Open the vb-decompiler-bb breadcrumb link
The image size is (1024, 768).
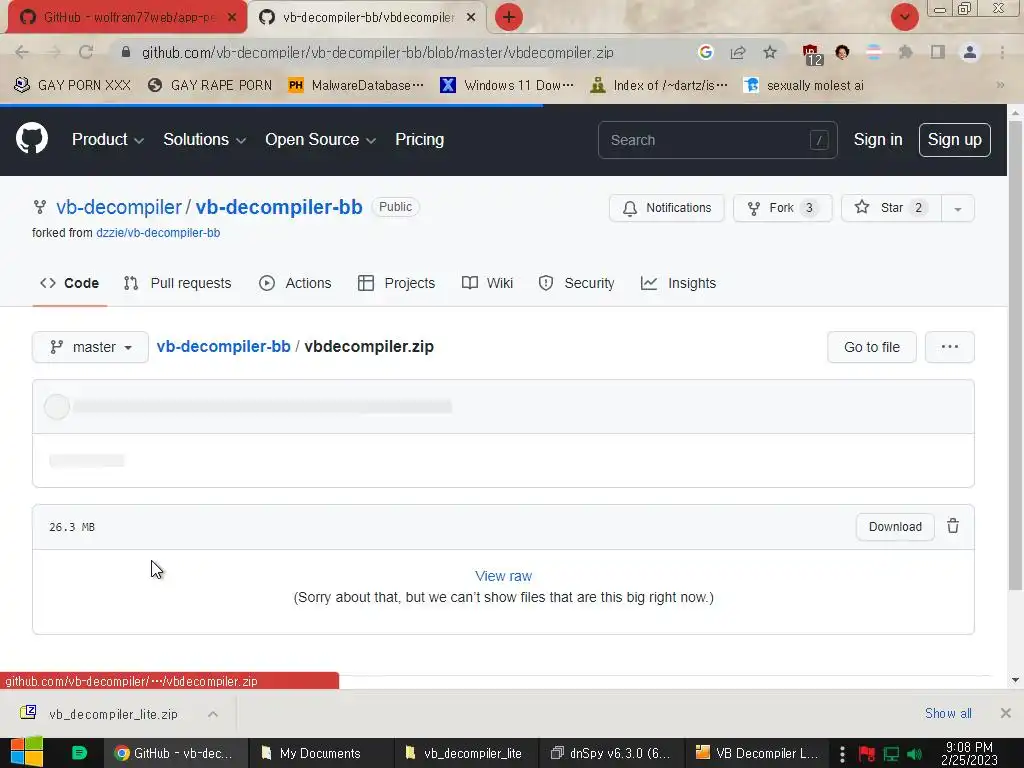(223, 346)
